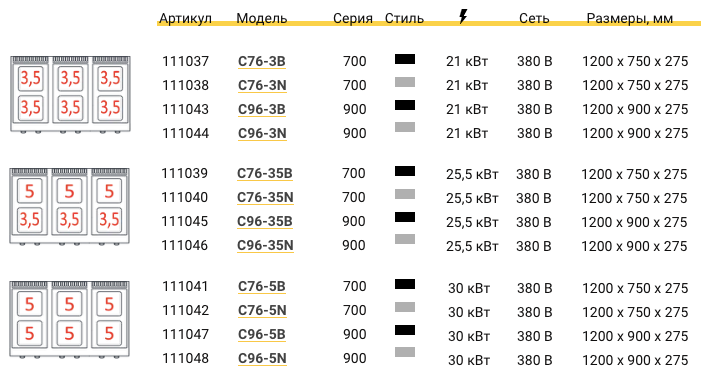Click the mixed 5 and 3,5 burner stove image
The image size is (701, 379).
69,206
